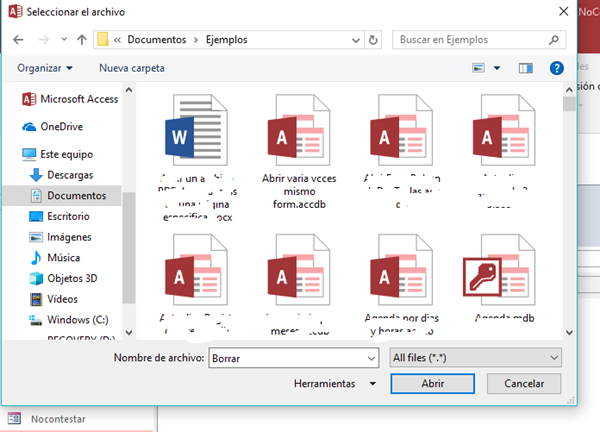This screenshot has width=600, height=432.
Task: Expand the Organizar dropdown menu
Action: tap(45, 68)
